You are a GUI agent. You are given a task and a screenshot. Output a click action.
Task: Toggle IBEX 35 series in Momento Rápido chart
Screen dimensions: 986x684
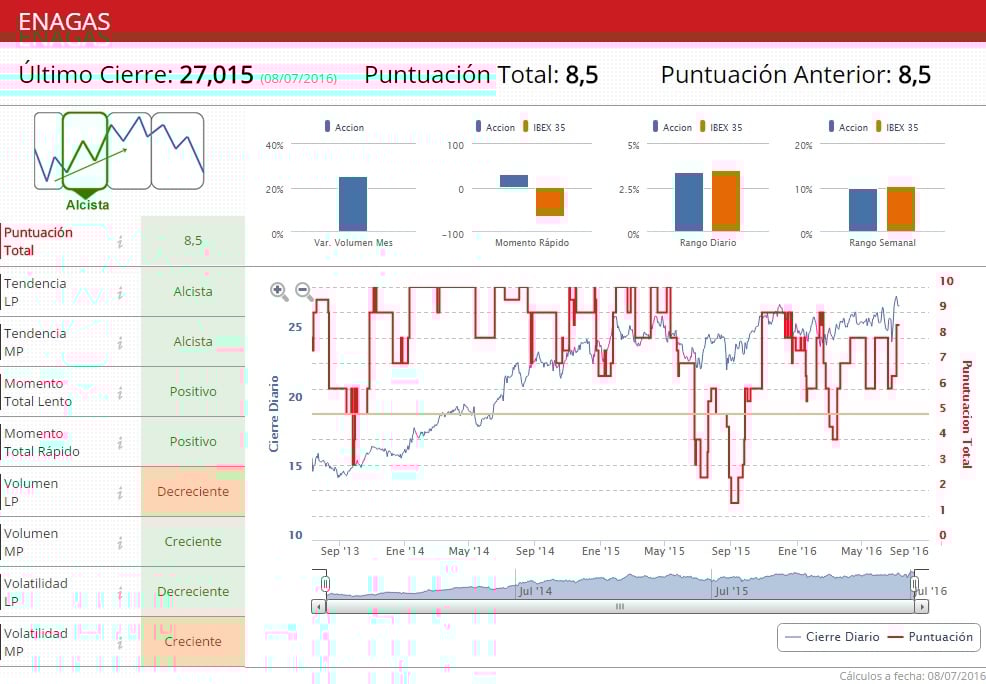coord(544,127)
